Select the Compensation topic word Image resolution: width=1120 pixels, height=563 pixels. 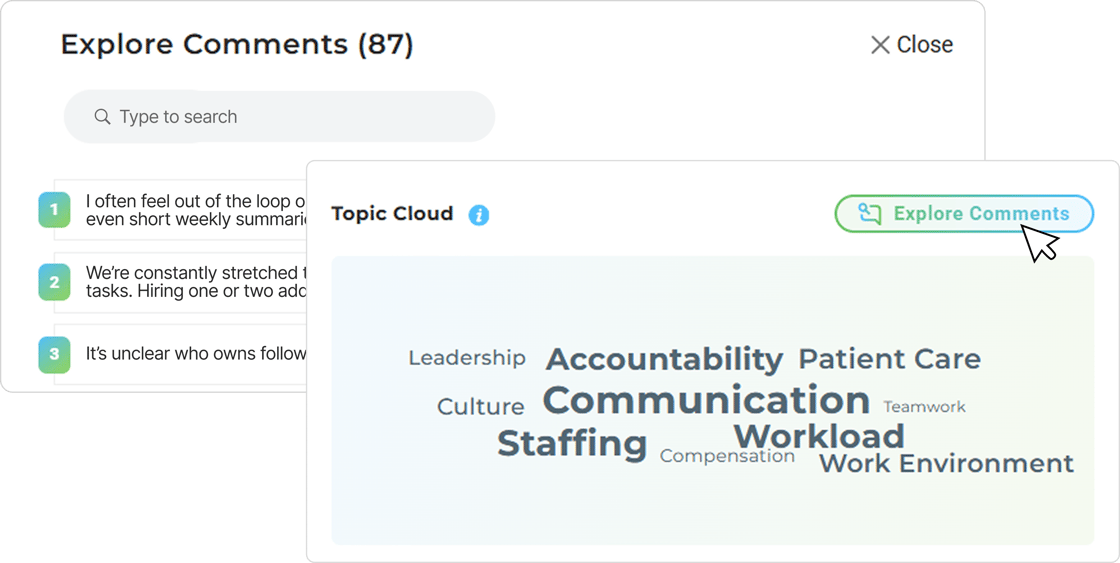coord(727,457)
